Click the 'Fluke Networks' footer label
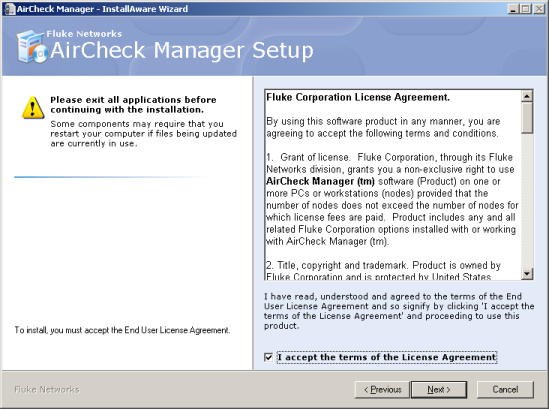This screenshot has height=409, width=549. coord(47,390)
